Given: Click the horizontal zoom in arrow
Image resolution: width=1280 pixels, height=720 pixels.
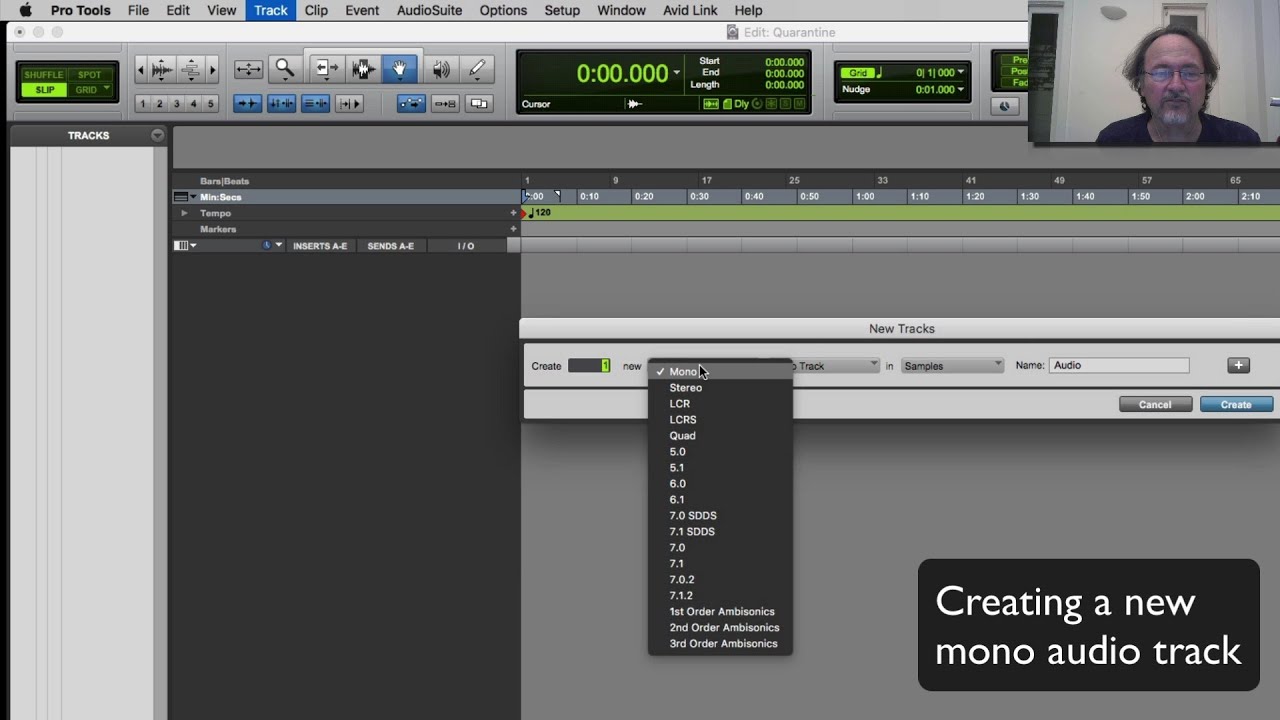Looking at the screenshot, I should click(x=211, y=69).
